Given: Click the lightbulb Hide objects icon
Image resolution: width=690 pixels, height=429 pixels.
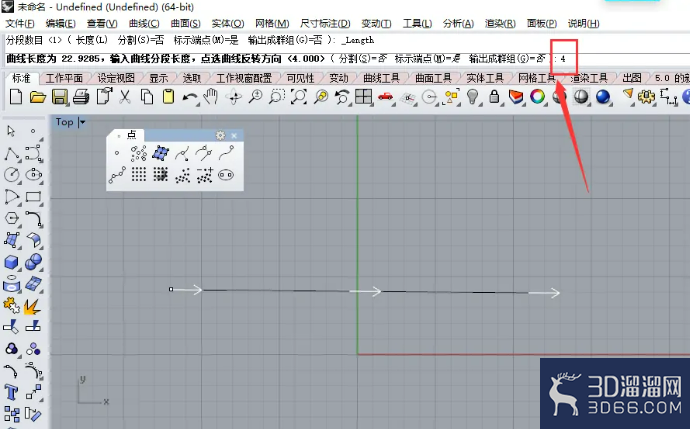Looking at the screenshot, I should tap(473, 97).
